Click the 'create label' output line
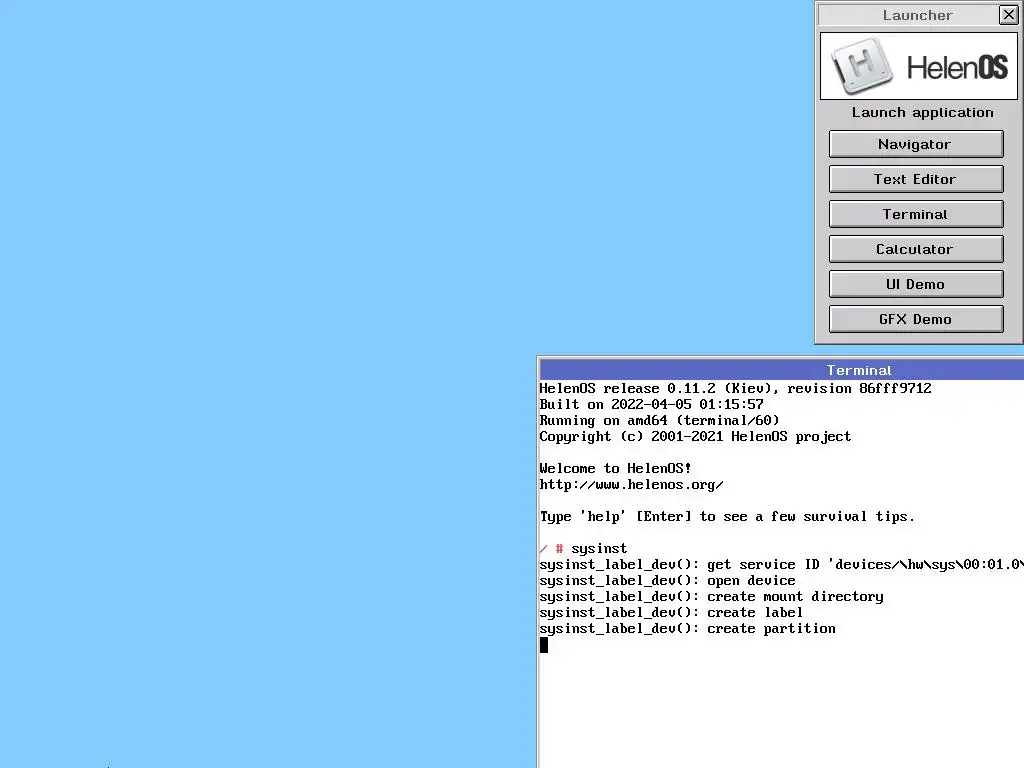The image size is (1024, 768). tap(671, 613)
